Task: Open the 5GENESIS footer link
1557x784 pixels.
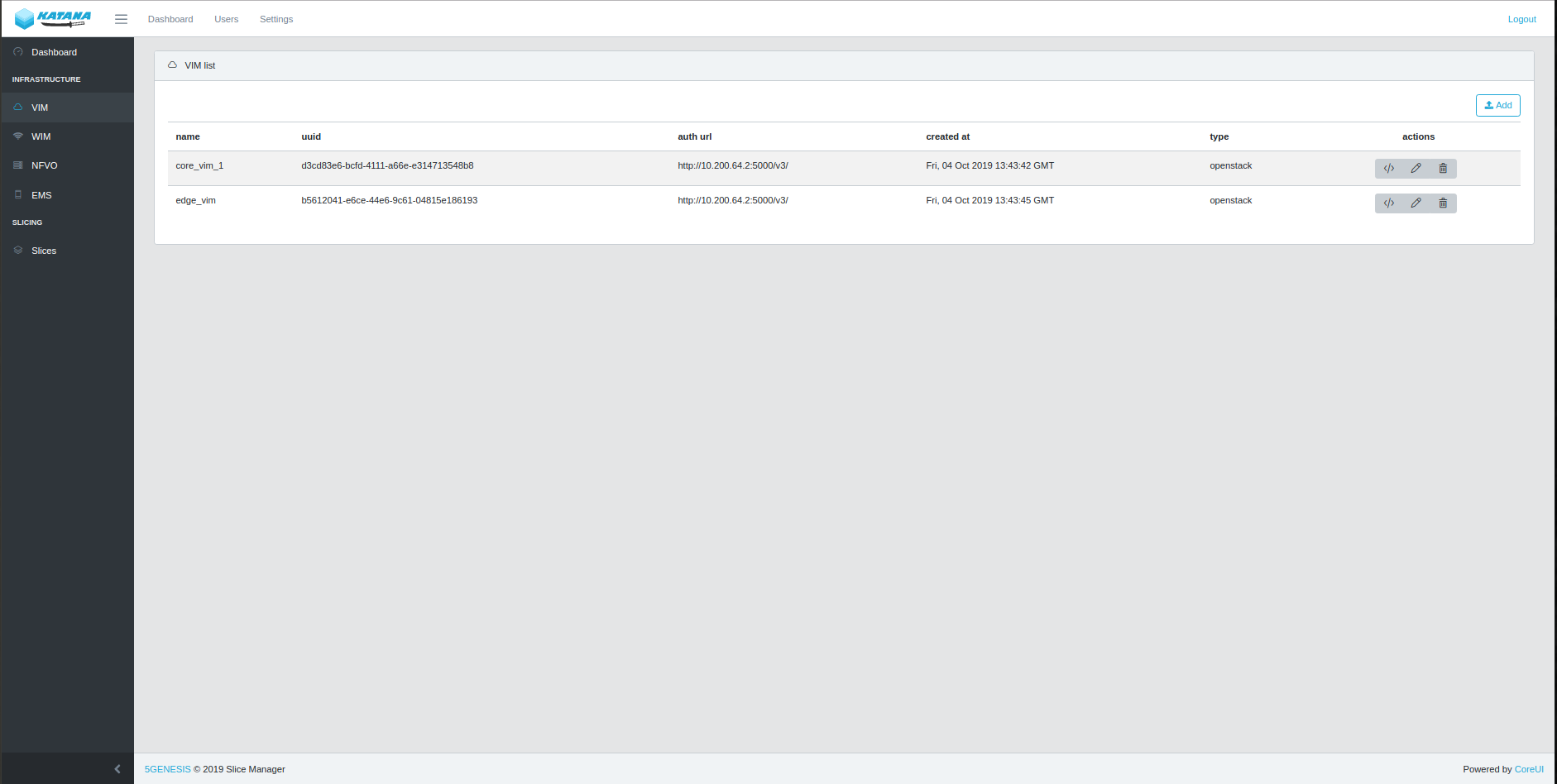Action: [167, 769]
